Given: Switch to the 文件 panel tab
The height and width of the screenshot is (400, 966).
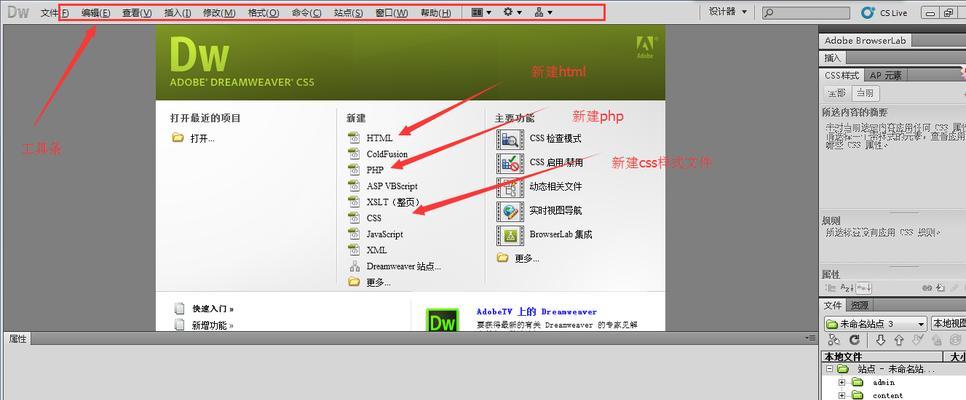Looking at the screenshot, I should pyautogui.click(x=832, y=305).
